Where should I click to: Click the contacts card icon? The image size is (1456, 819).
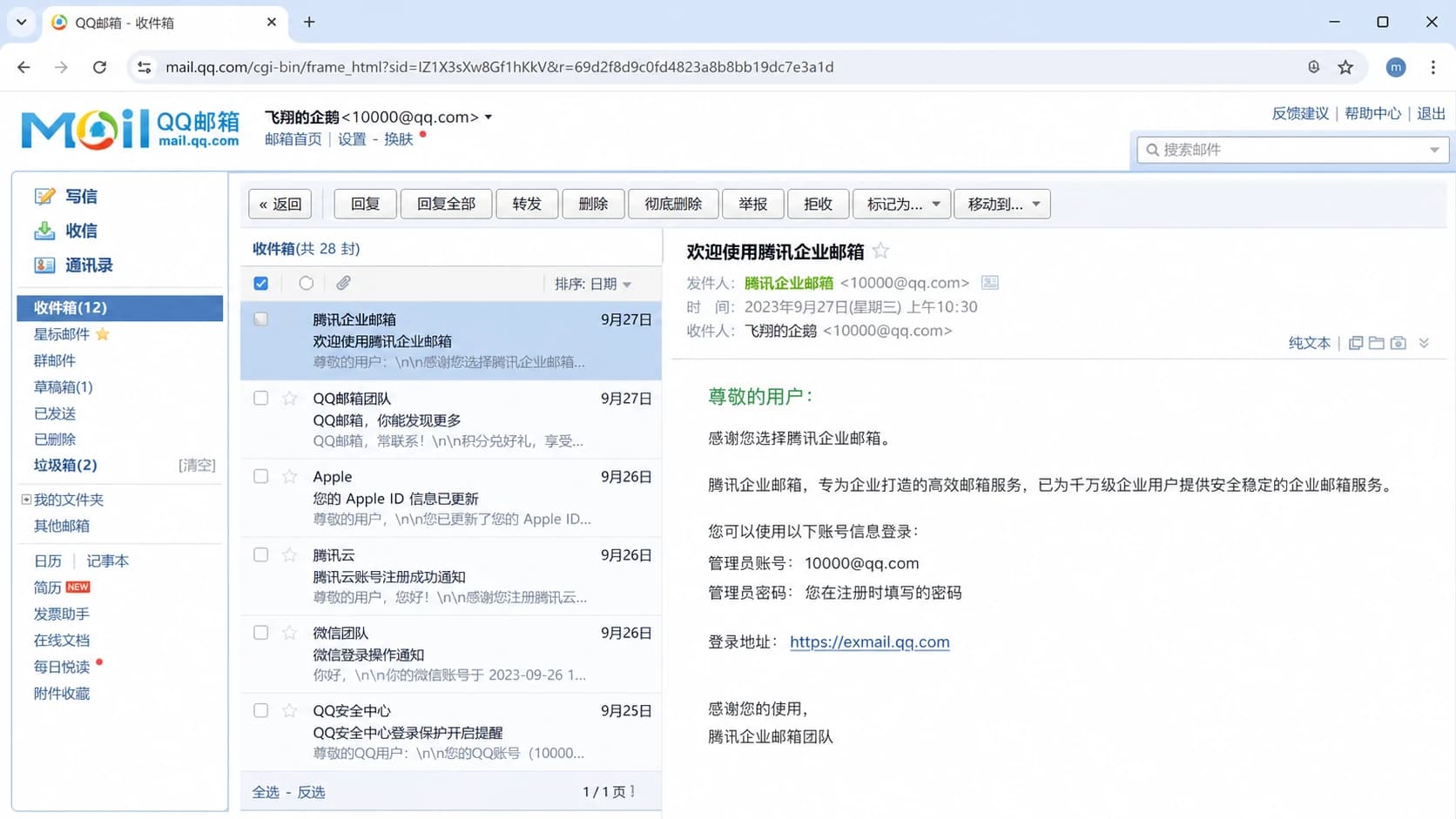pos(44,265)
